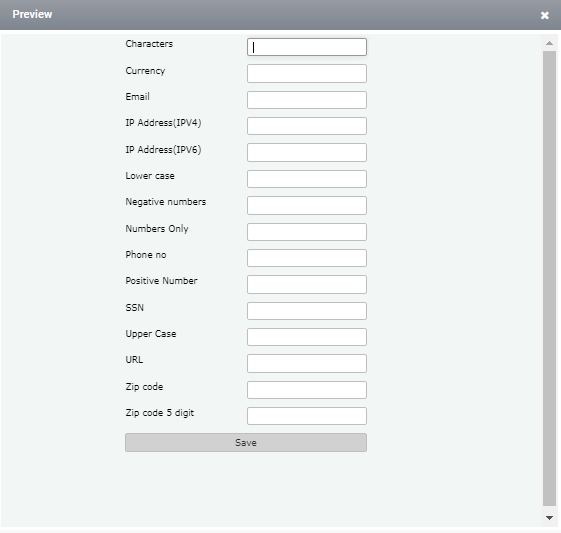Viewport: 561px width, 533px height.
Task: Focus the Negative numbers field
Action: 307,205
